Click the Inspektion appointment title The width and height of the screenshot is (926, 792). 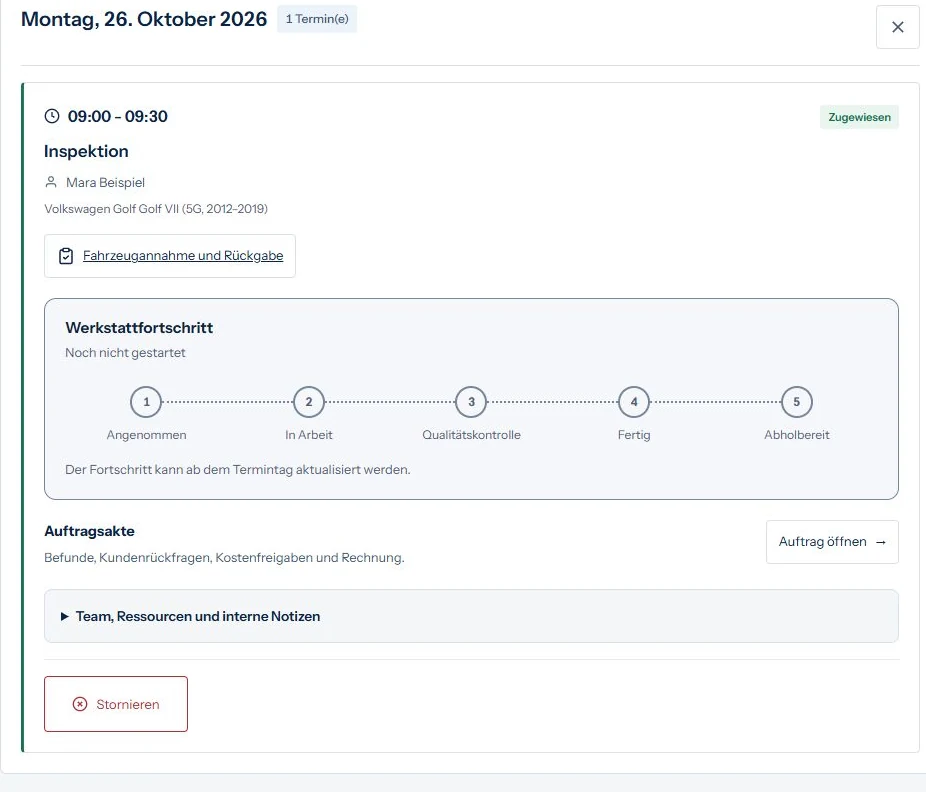tap(86, 151)
